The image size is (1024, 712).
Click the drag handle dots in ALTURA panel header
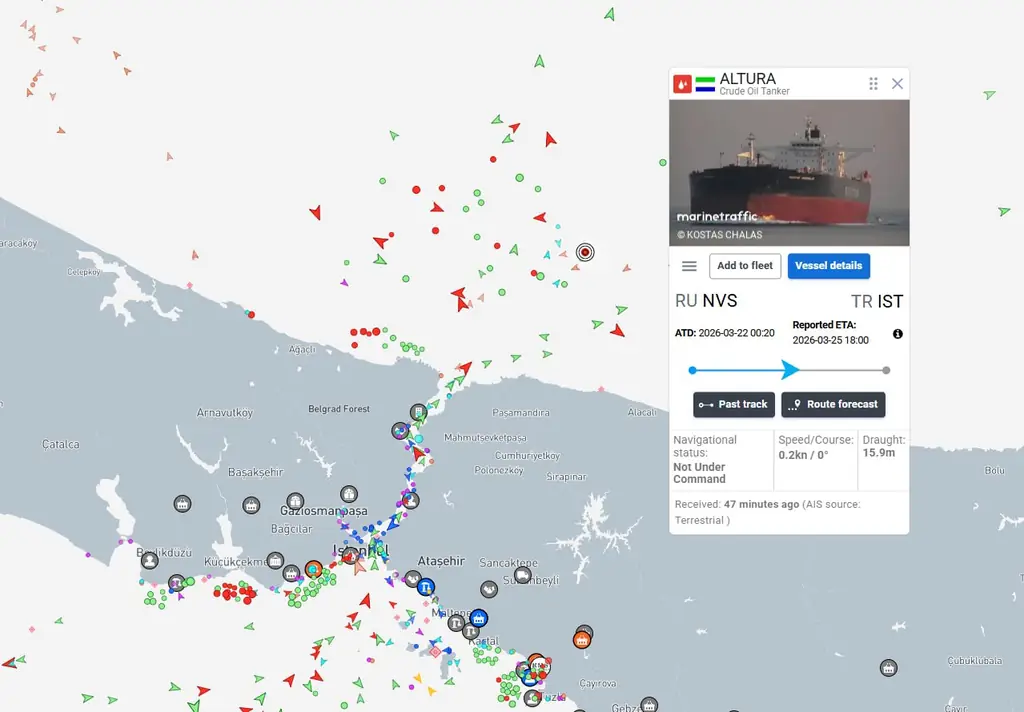coord(873,84)
